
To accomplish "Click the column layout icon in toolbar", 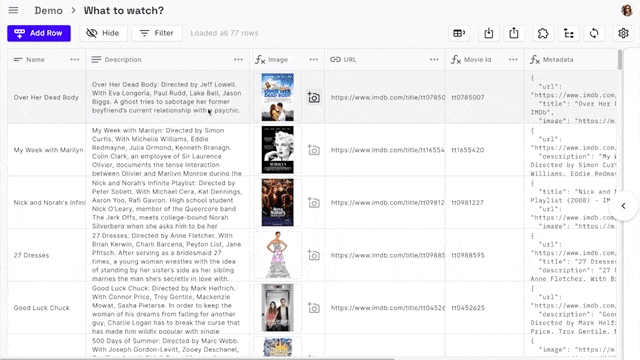I will (x=459, y=33).
